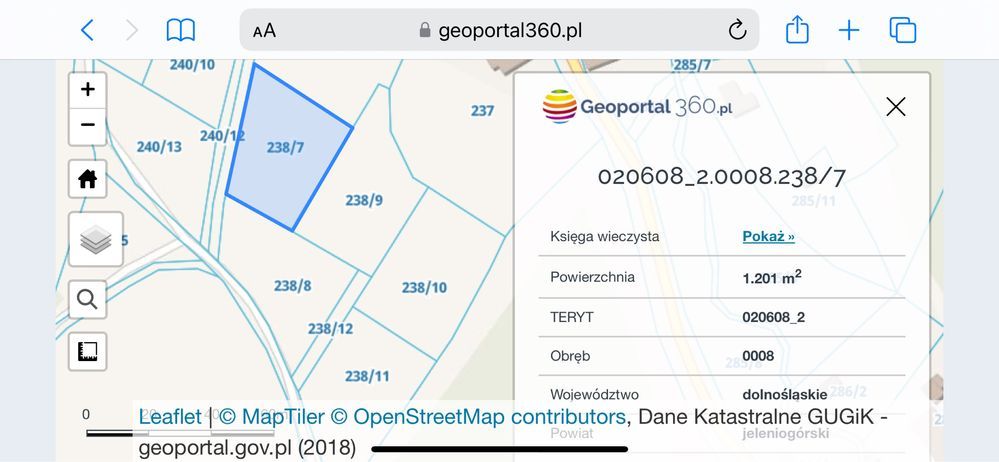Select parcel 237 on the map
The image size is (999, 462).
tap(482, 111)
